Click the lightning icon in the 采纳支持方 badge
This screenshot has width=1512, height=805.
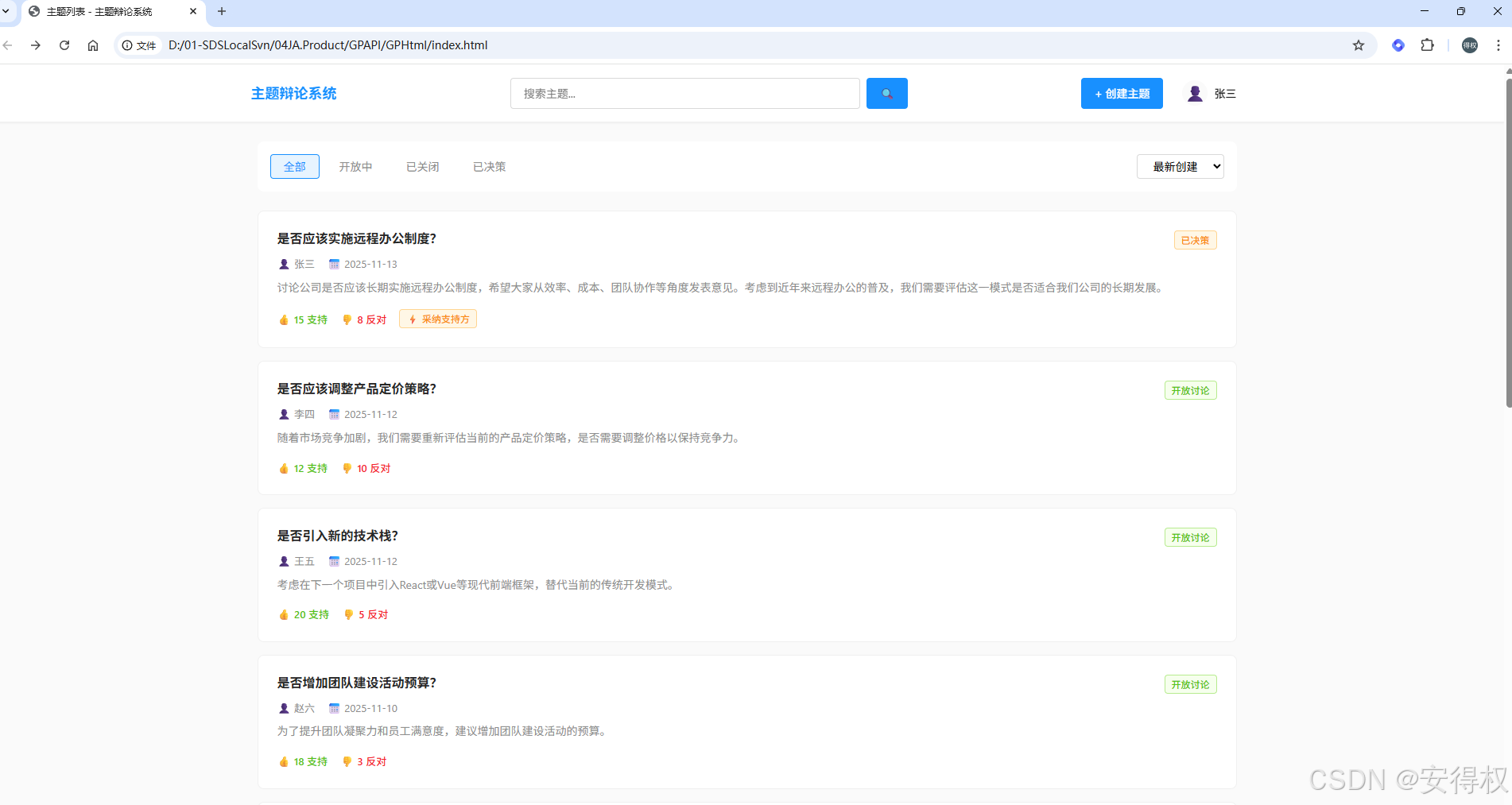(x=413, y=319)
